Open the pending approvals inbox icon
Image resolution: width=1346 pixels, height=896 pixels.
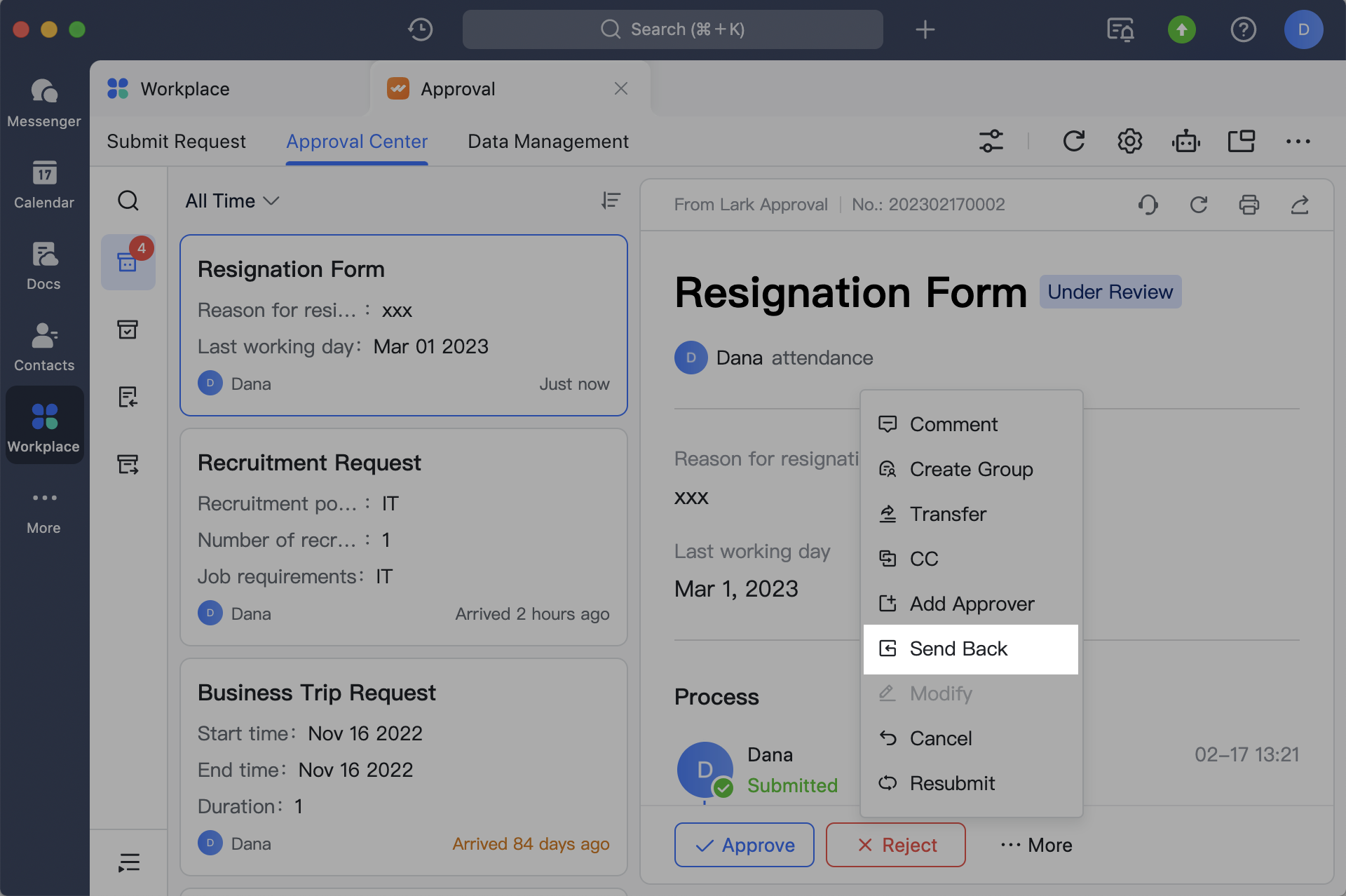[x=128, y=262]
